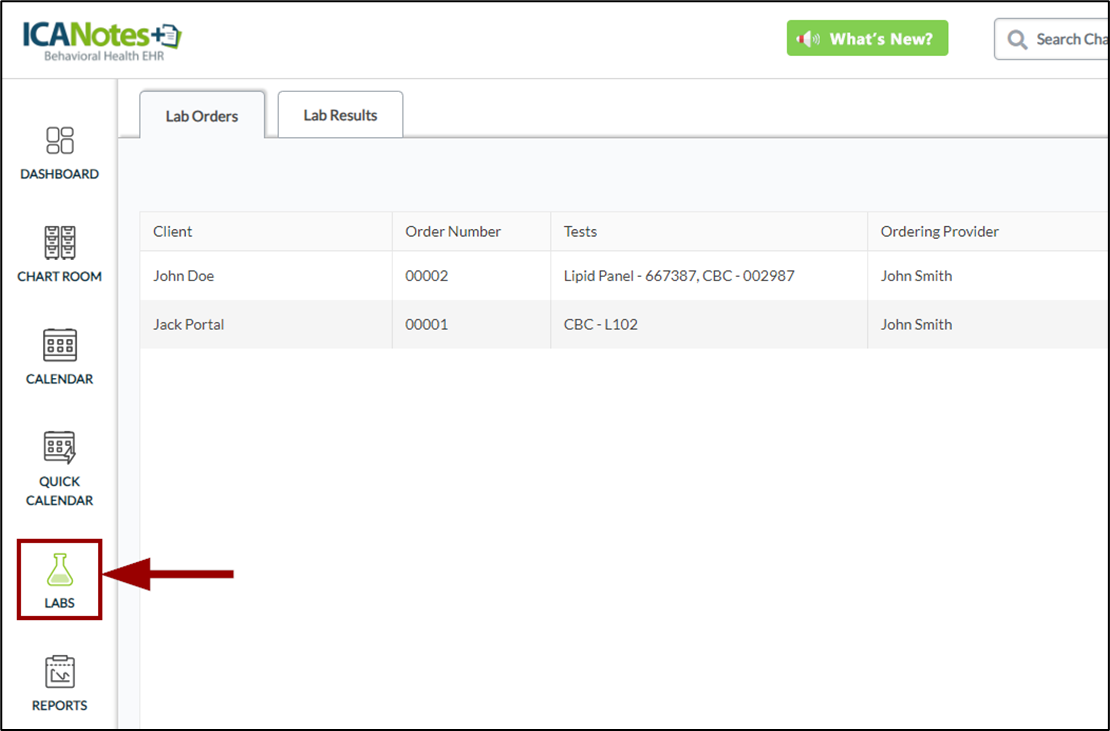Sort by the Client column header
Image resolution: width=1110 pixels, height=731 pixels.
(x=173, y=231)
